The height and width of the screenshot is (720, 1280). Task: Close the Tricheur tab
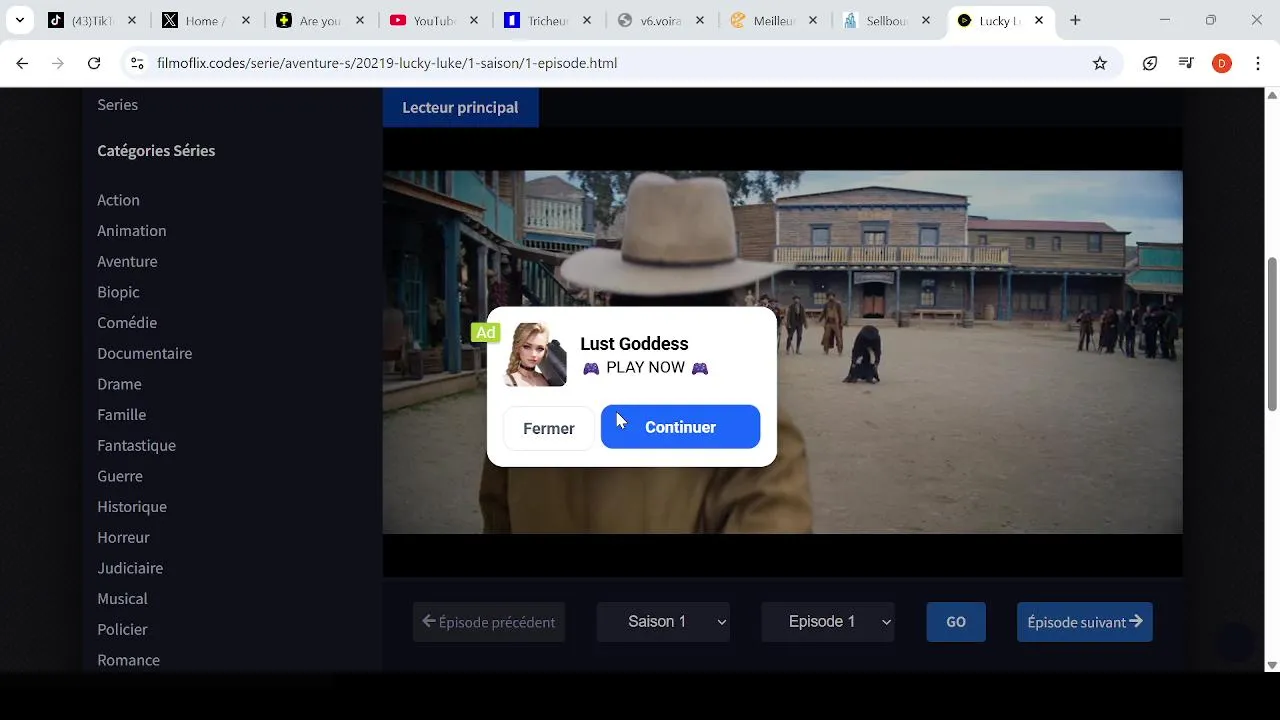tap(587, 20)
